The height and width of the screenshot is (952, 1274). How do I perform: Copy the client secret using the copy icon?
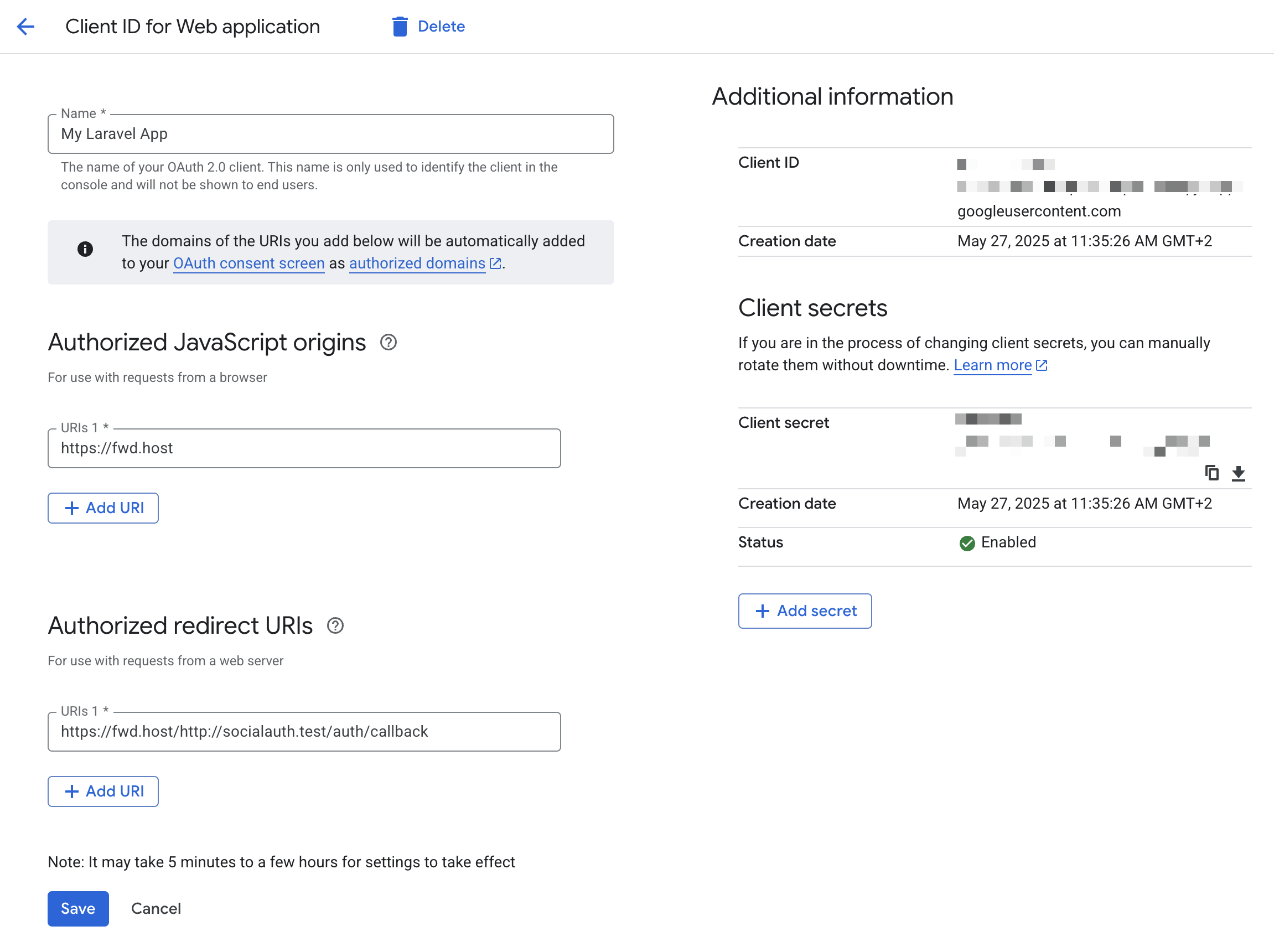[1212, 473]
